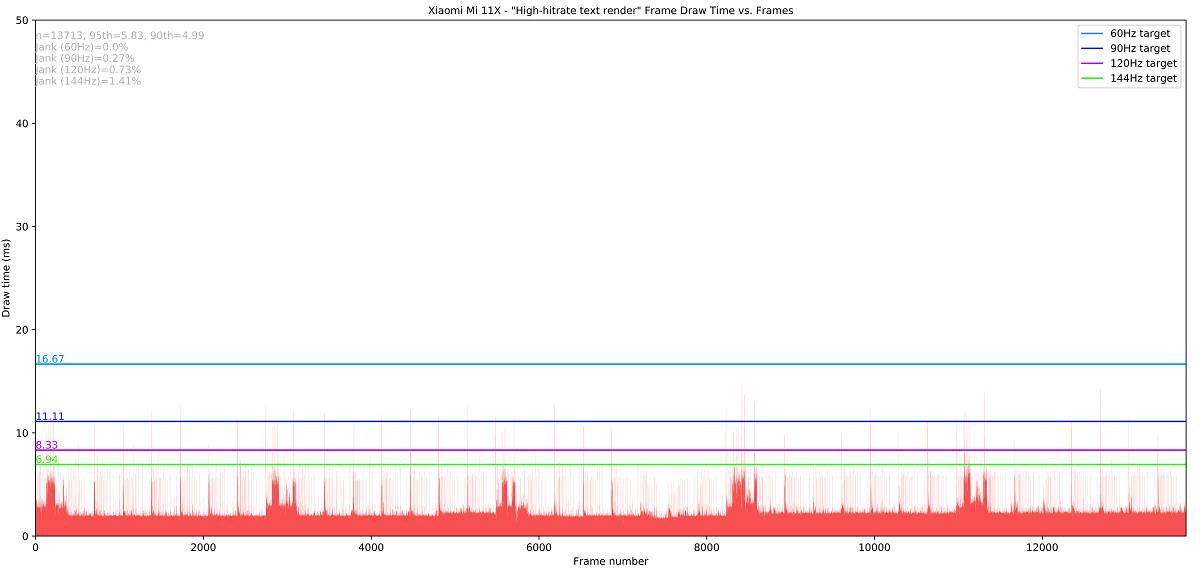Click the x-axis tick value 8000
The image size is (1200, 575).
[707, 547]
